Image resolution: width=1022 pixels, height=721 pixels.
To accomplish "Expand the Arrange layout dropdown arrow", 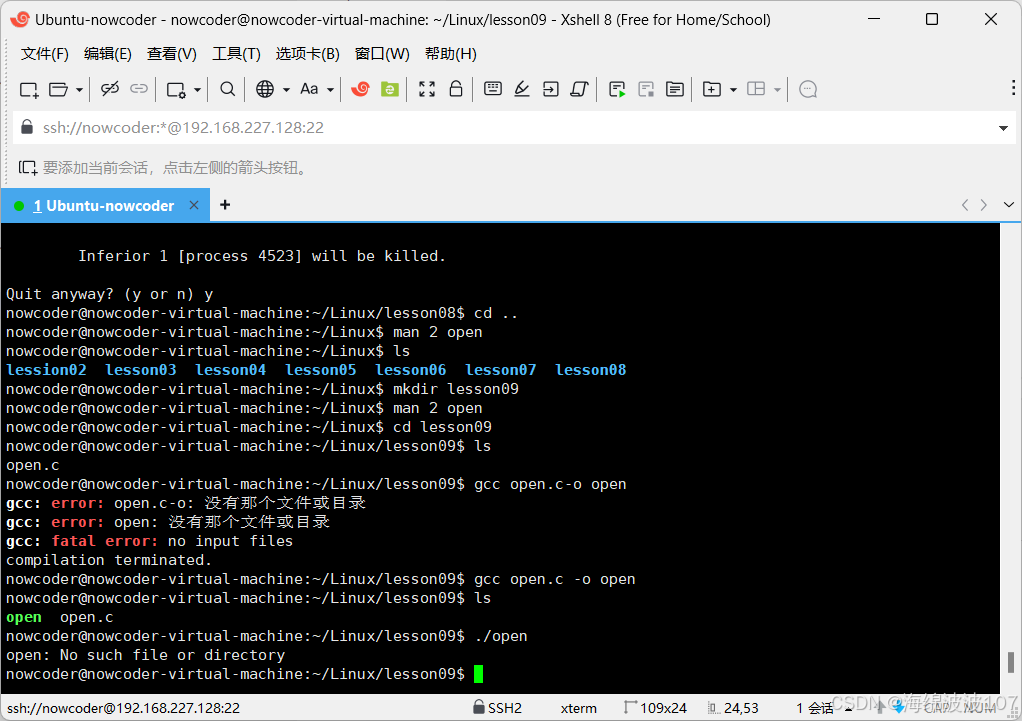I will [x=777, y=90].
